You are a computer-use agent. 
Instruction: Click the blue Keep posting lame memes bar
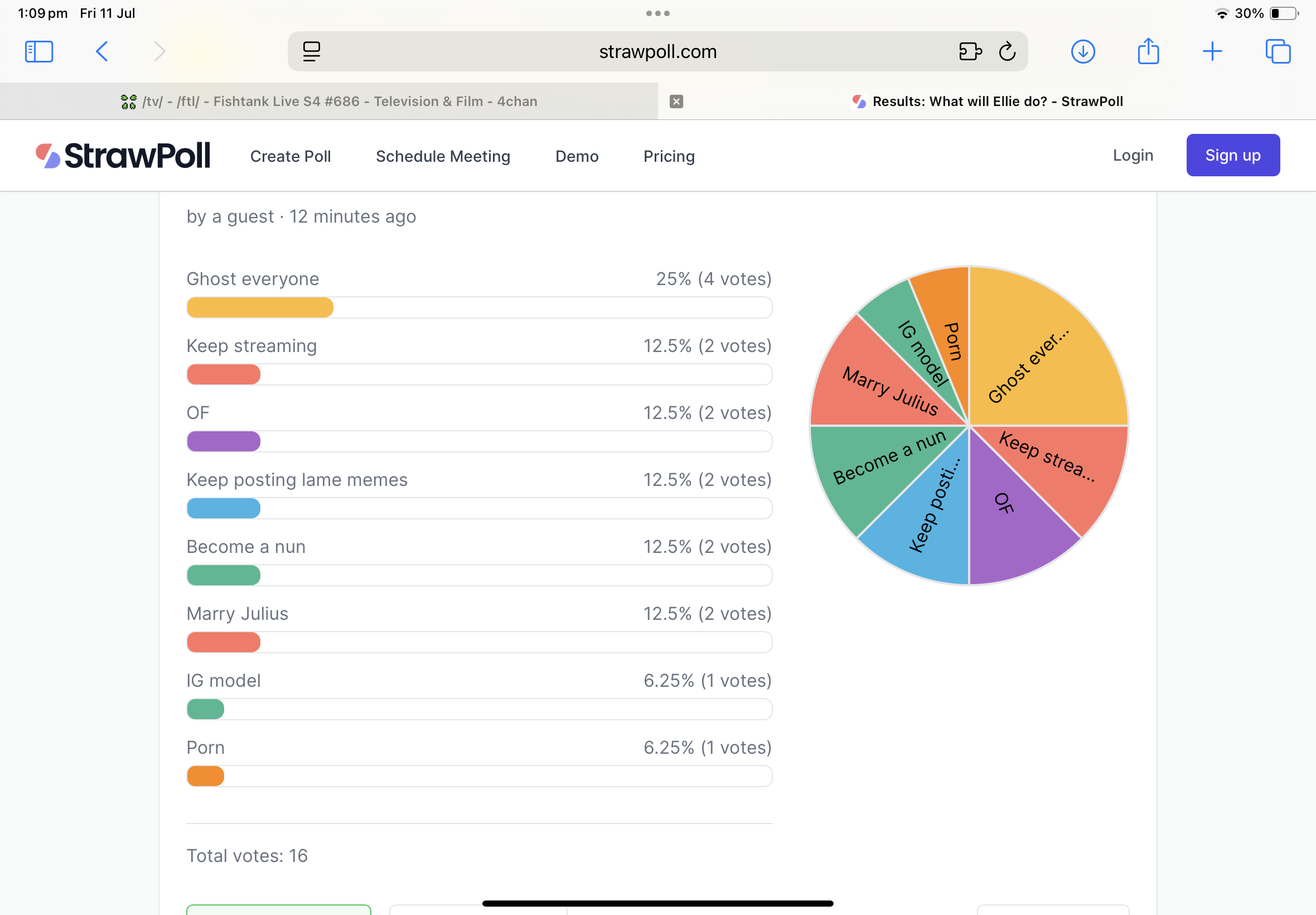224,508
